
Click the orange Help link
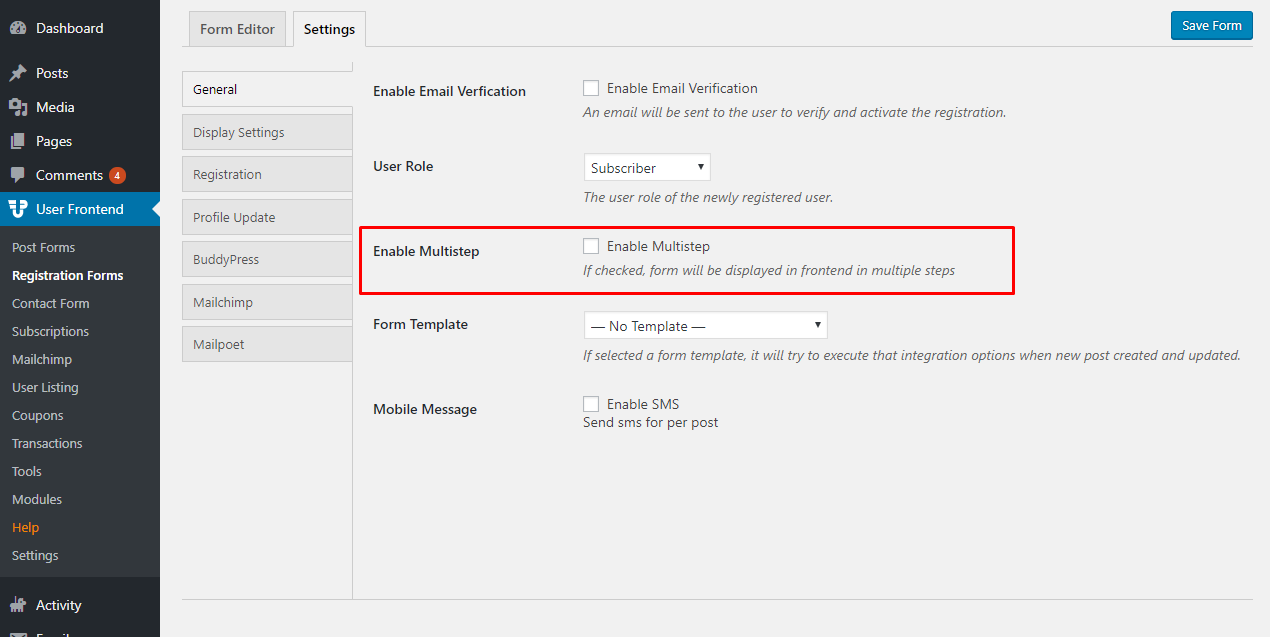click(x=26, y=527)
